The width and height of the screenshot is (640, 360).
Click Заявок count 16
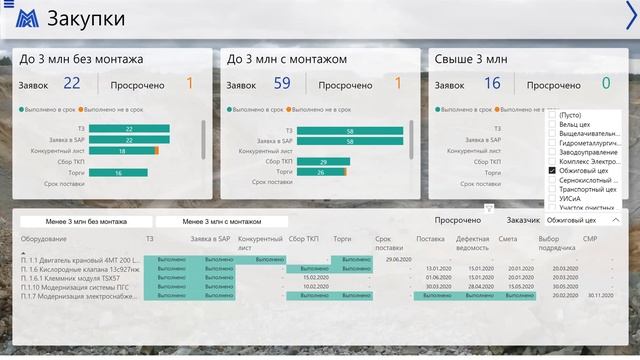(492, 83)
